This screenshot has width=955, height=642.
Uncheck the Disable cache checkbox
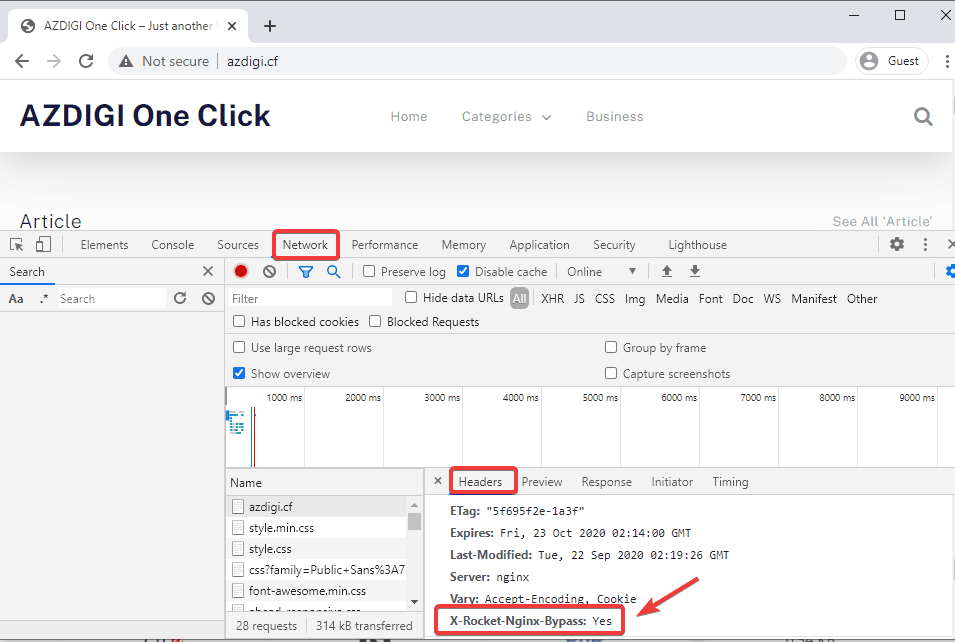tap(463, 271)
